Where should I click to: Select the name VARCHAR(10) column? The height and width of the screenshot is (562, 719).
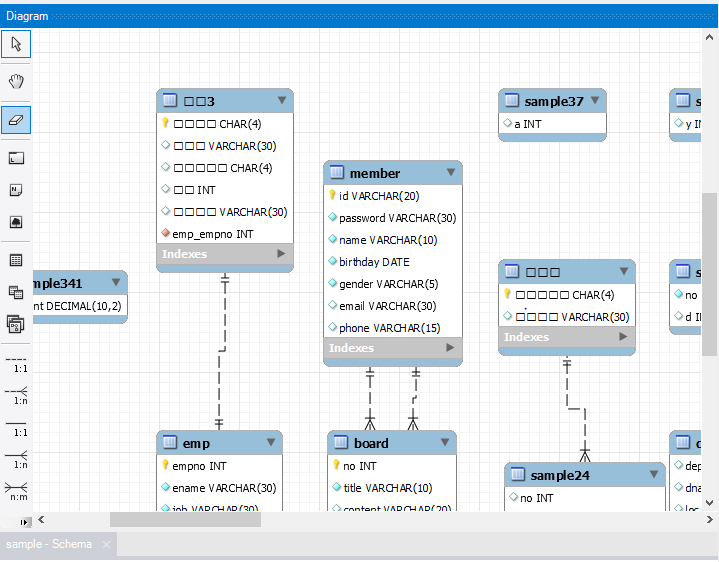(393, 240)
